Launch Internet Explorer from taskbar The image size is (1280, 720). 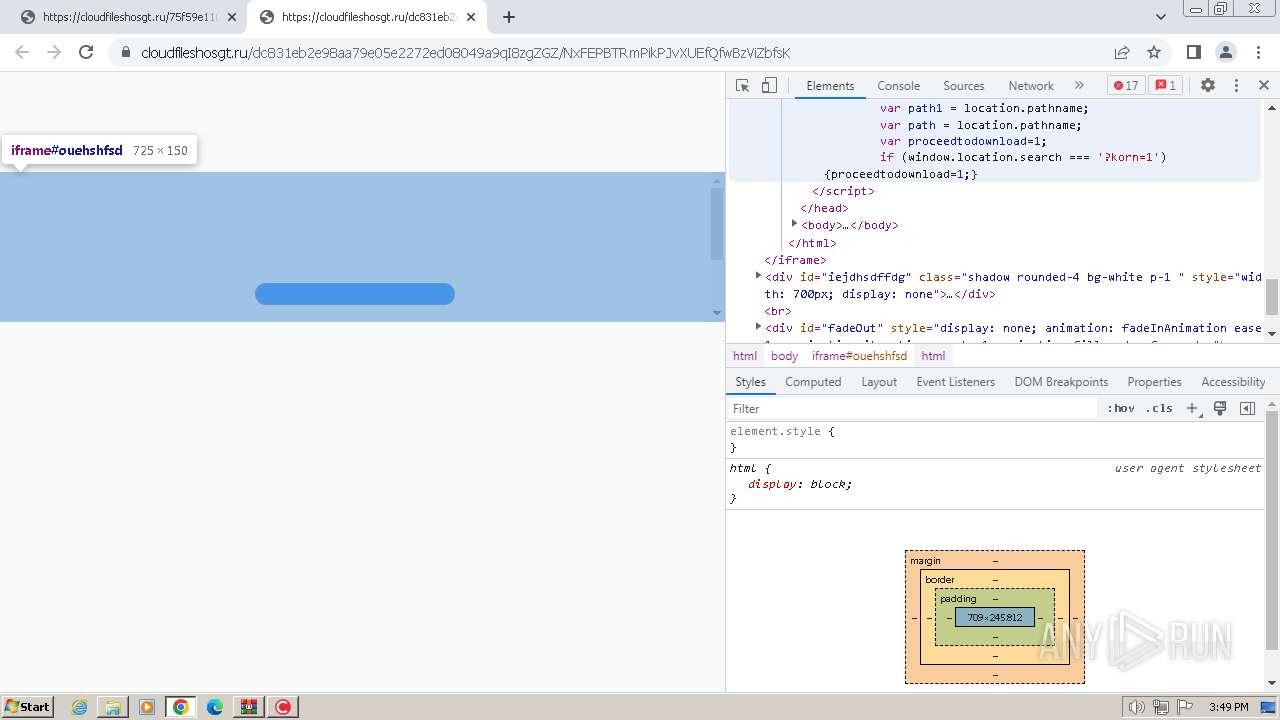tap(80, 707)
